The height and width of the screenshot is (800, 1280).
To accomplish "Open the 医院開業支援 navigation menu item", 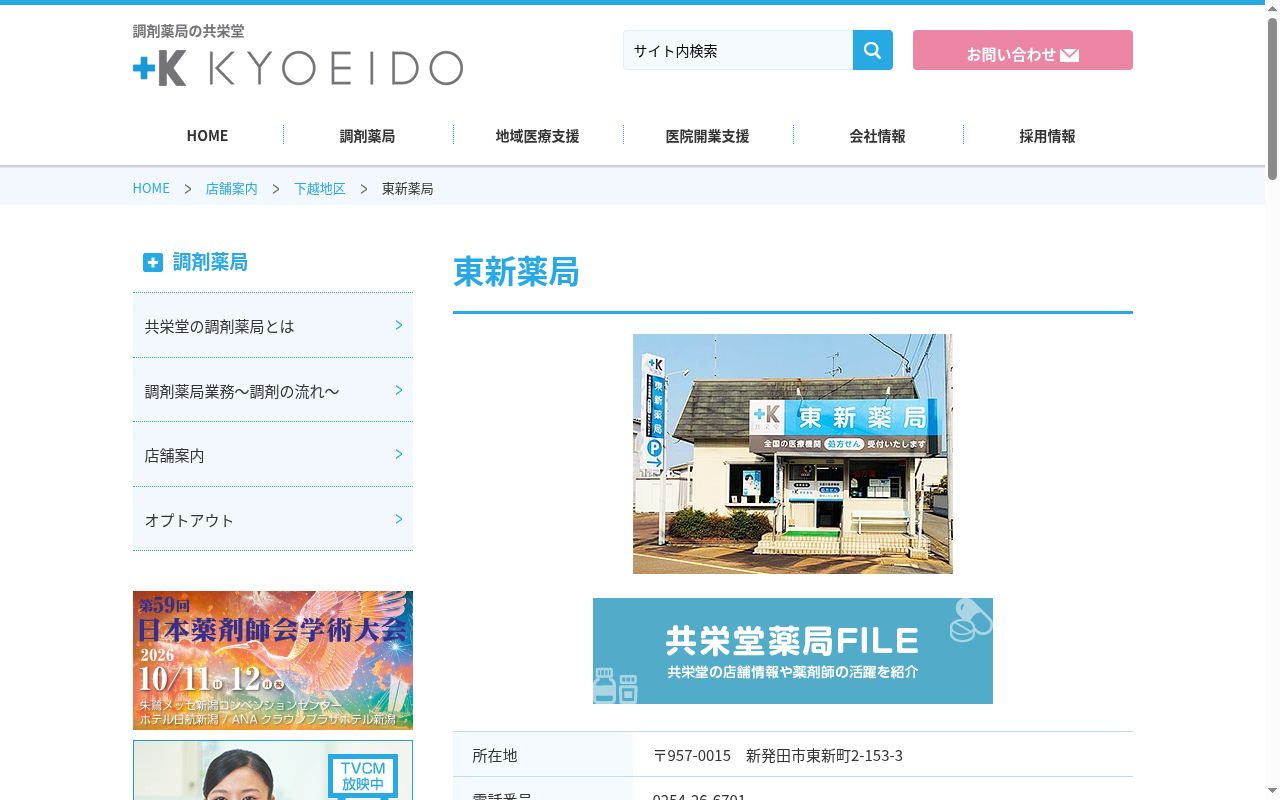I will tap(707, 136).
